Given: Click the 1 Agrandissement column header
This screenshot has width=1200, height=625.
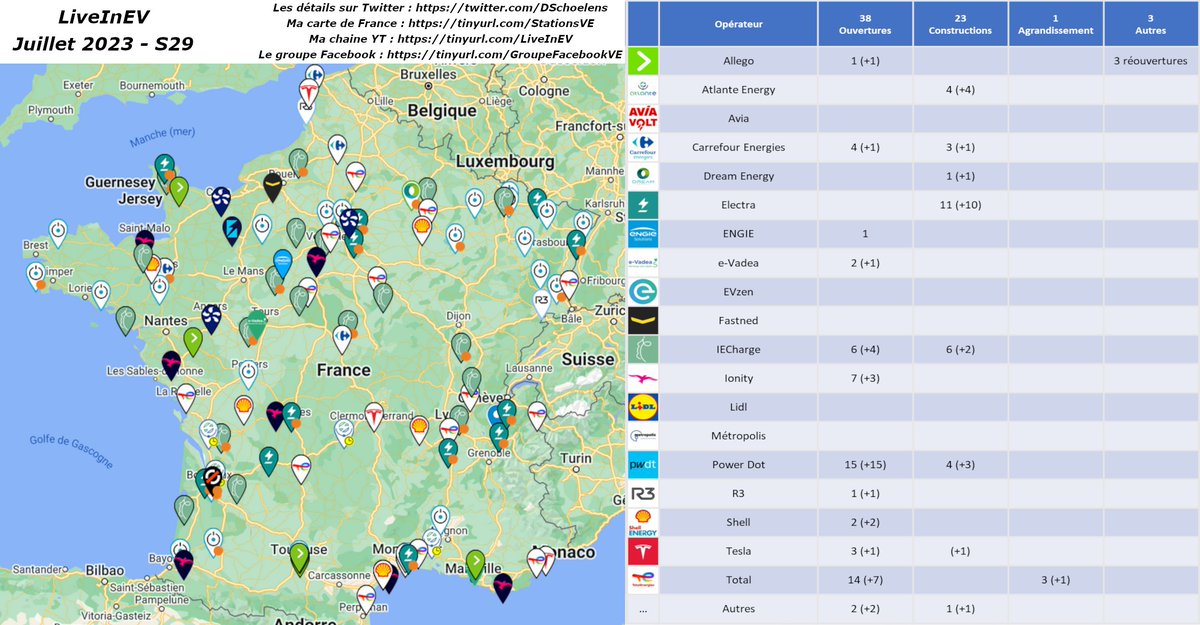Looking at the screenshot, I should coord(1055,23).
